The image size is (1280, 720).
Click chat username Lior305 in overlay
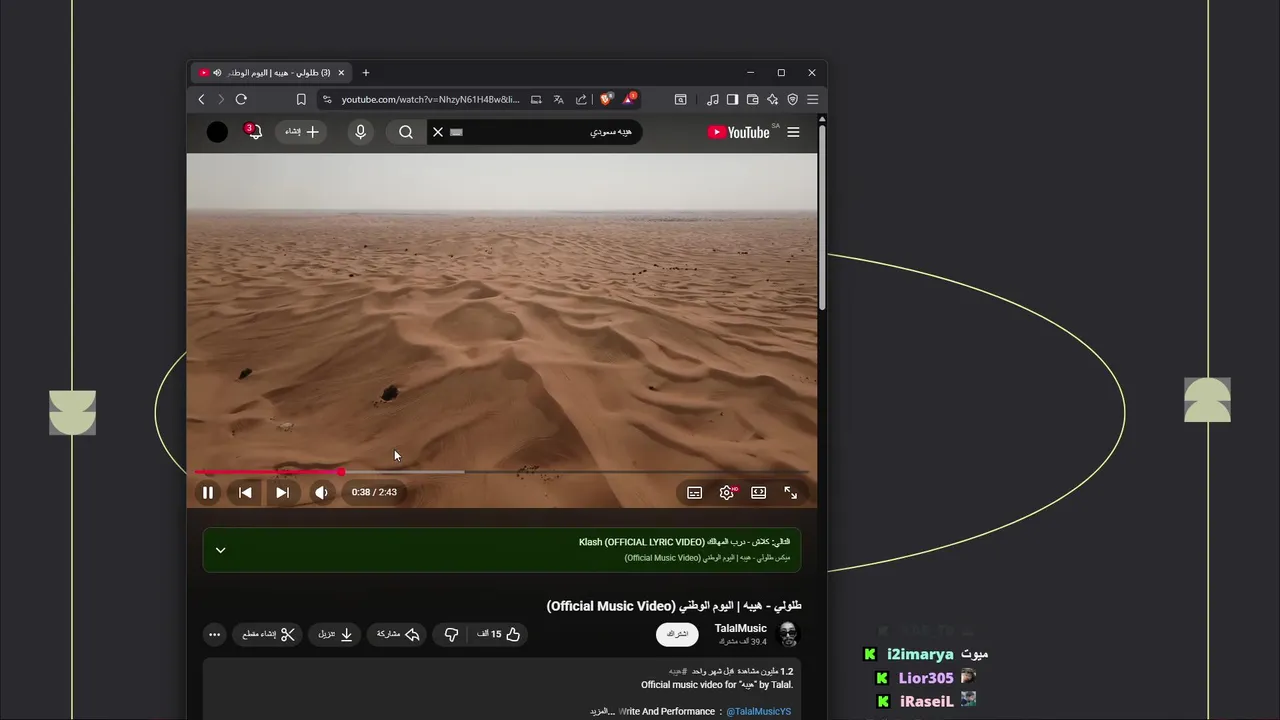(x=926, y=678)
